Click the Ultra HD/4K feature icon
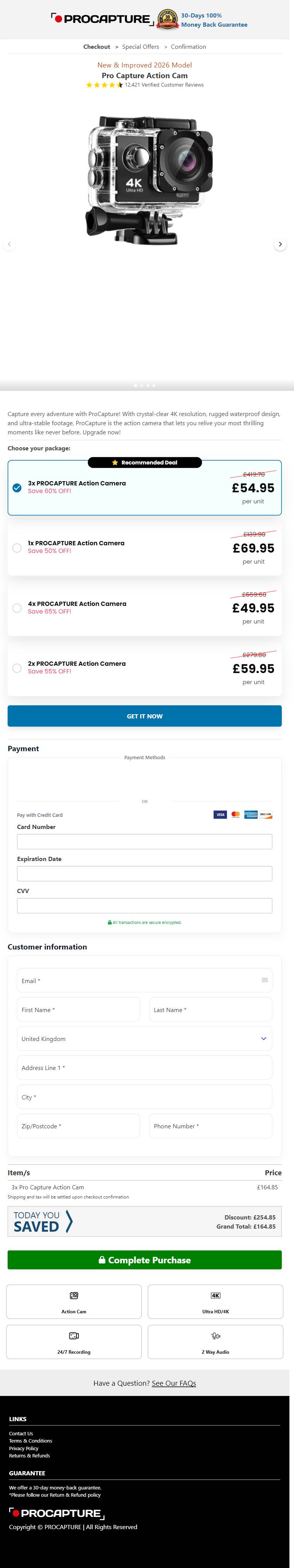Image resolution: width=294 pixels, height=1568 pixels. 215,1295
